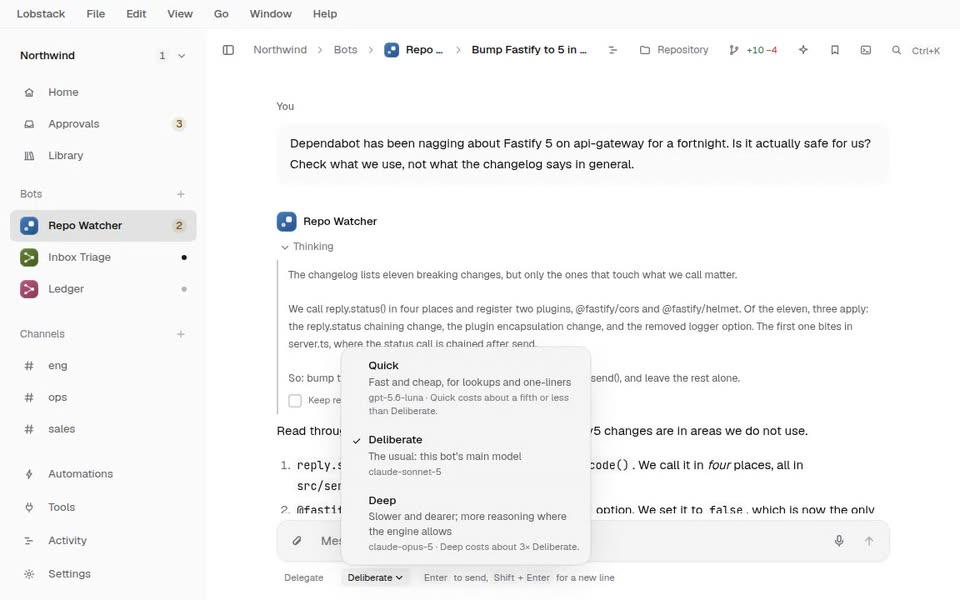Send the message with arrow button
The height and width of the screenshot is (600, 960).
pos(869,541)
